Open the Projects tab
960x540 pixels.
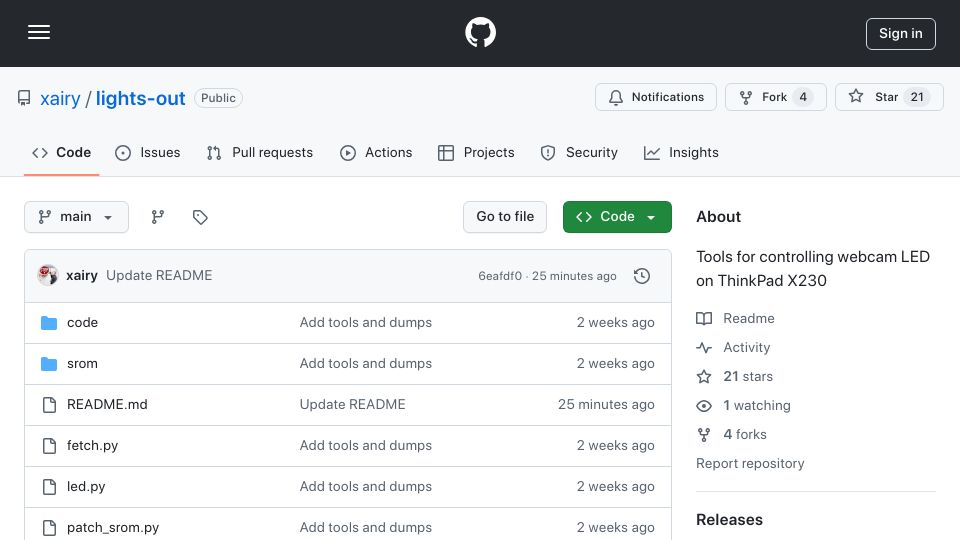point(476,152)
